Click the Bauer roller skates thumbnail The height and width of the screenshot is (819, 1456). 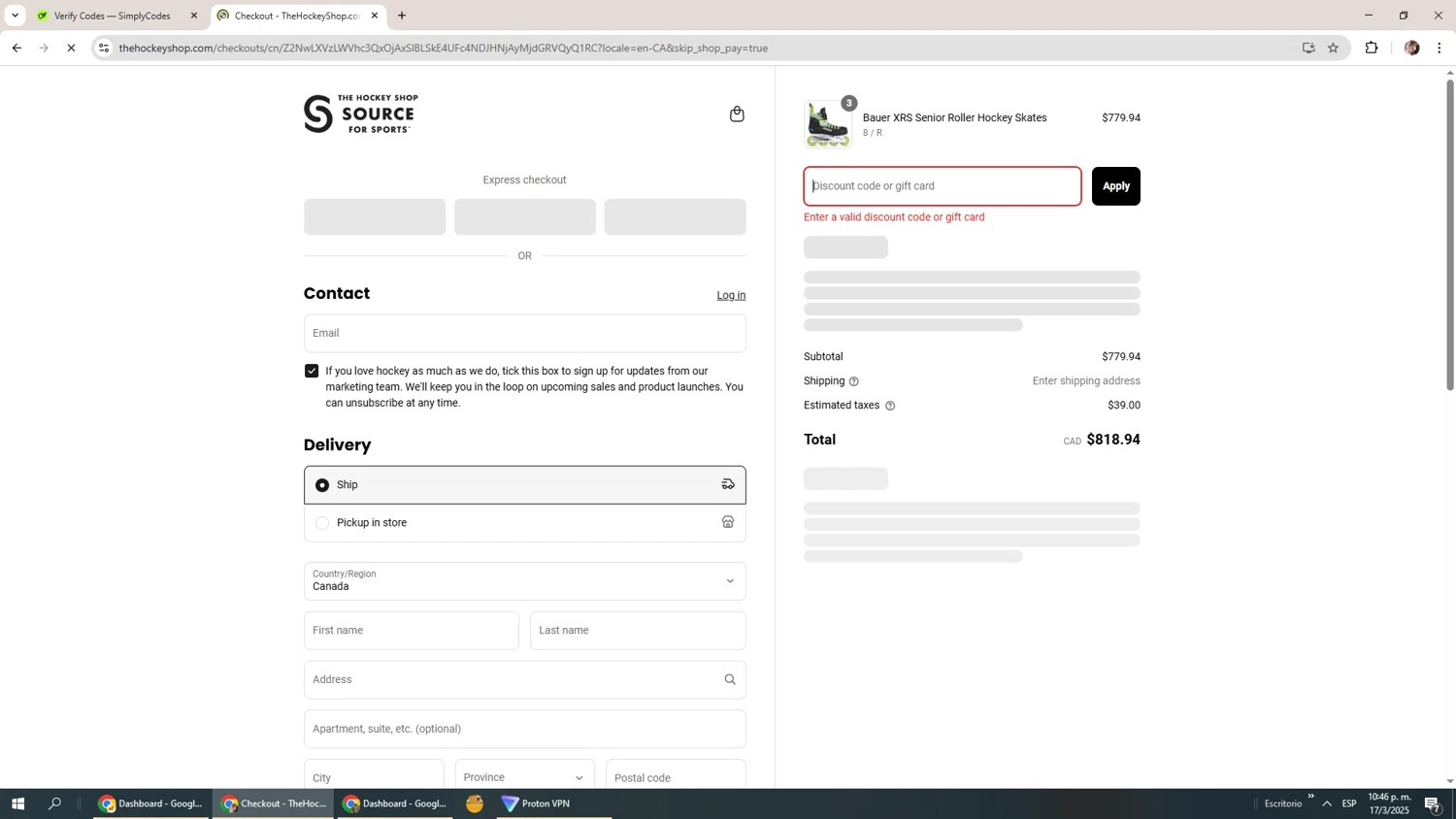point(828,124)
